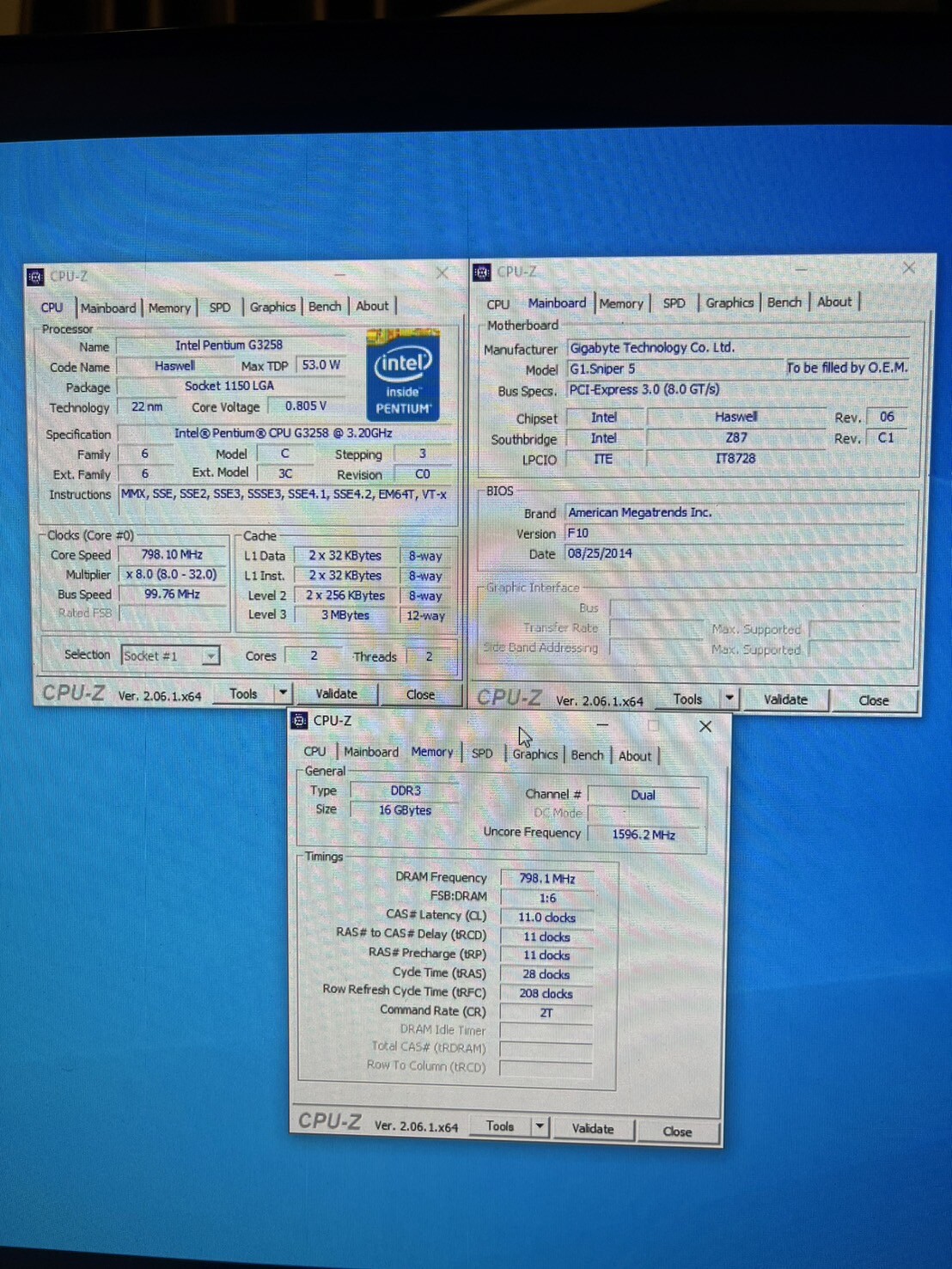Click the mainboard Model field G1.Sniper 5
Viewport: 952px width, 1269px height.
674,369
